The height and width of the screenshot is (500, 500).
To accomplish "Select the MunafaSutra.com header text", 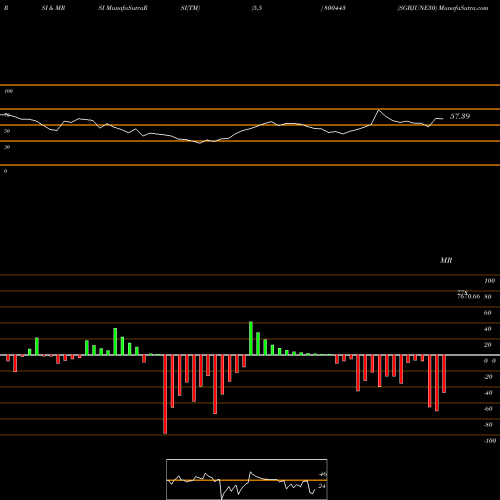I will 464,8.
